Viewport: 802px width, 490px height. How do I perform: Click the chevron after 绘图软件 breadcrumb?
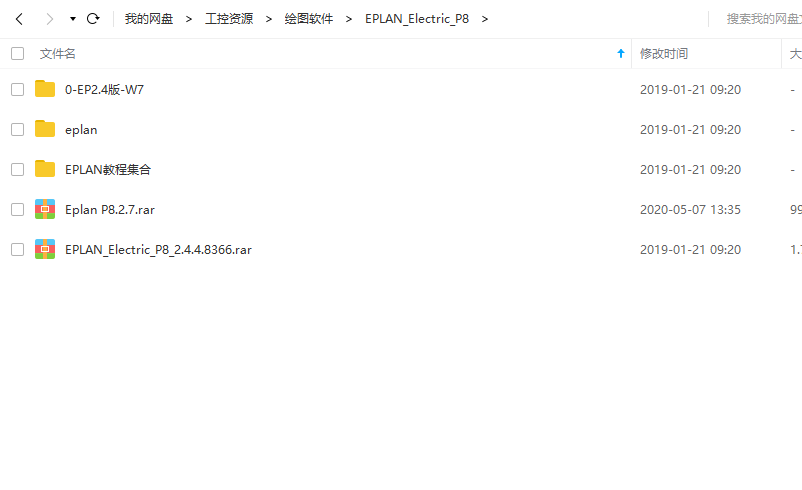pos(349,19)
